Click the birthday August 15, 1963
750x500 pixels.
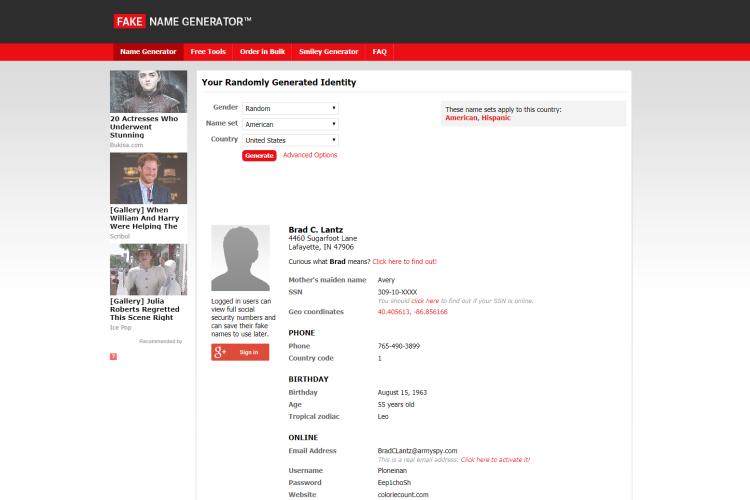(402, 392)
